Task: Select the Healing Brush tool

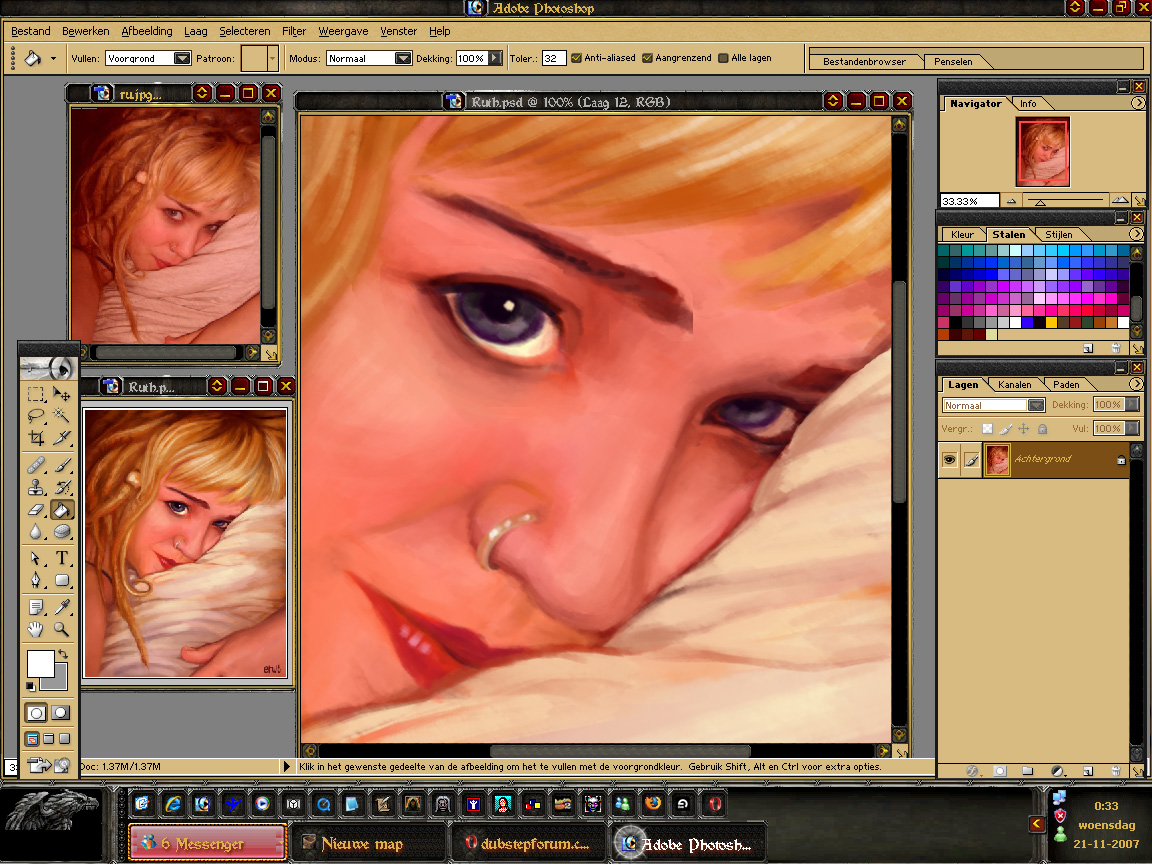Action: pos(35,465)
